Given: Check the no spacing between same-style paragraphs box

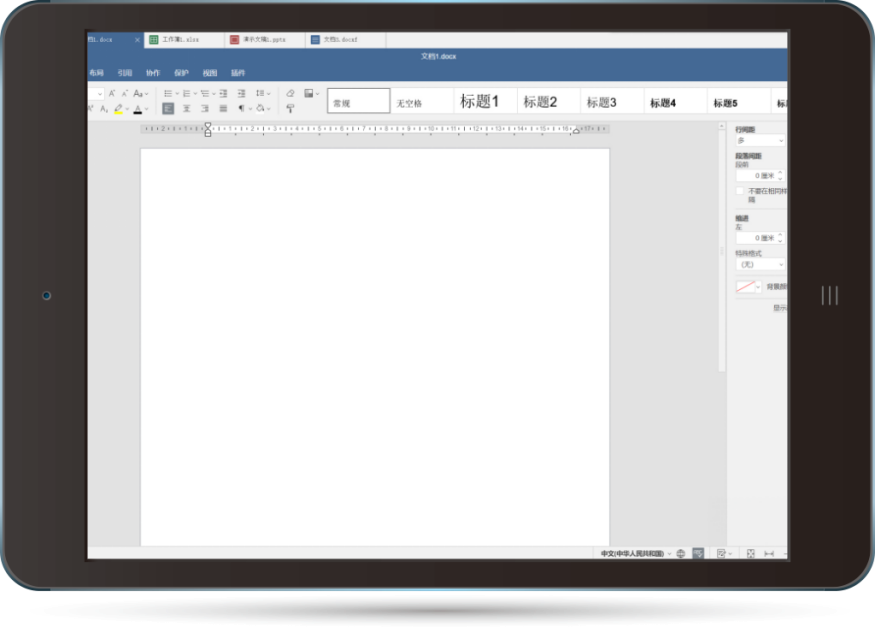Looking at the screenshot, I should click(741, 190).
